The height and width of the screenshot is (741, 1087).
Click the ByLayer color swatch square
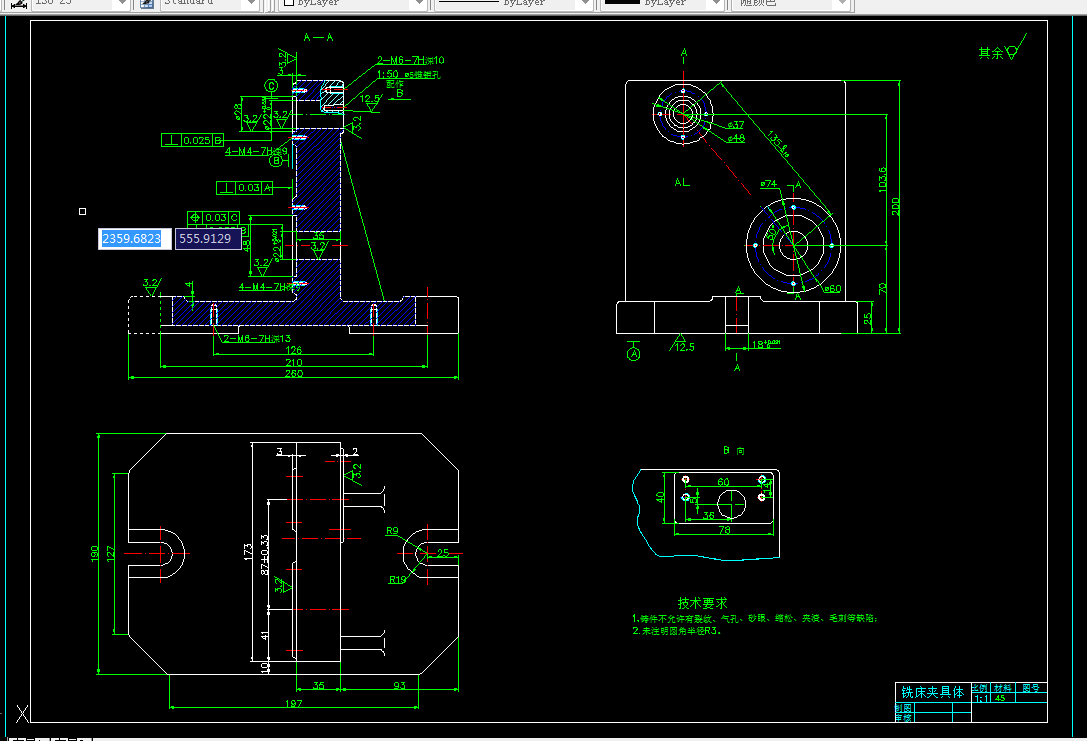click(289, 3)
